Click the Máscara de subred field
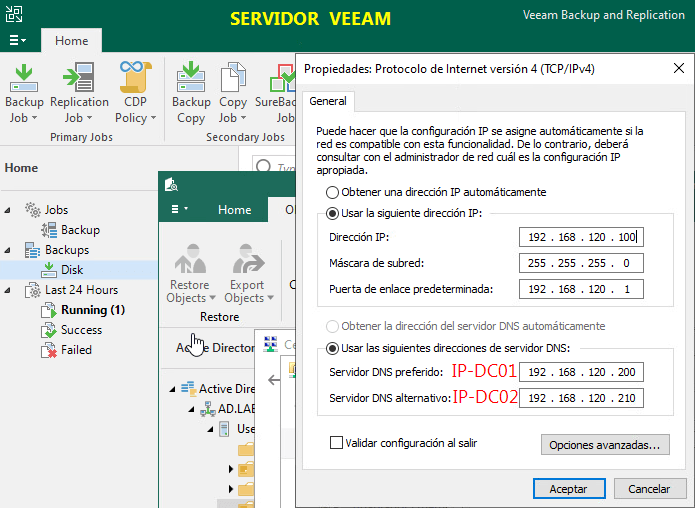695x508 pixels. pyautogui.click(x=581, y=263)
